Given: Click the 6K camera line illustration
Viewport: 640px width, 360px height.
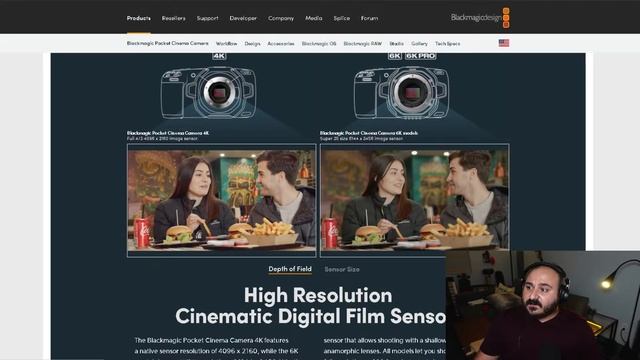Looking at the screenshot, I should pyautogui.click(x=402, y=93).
